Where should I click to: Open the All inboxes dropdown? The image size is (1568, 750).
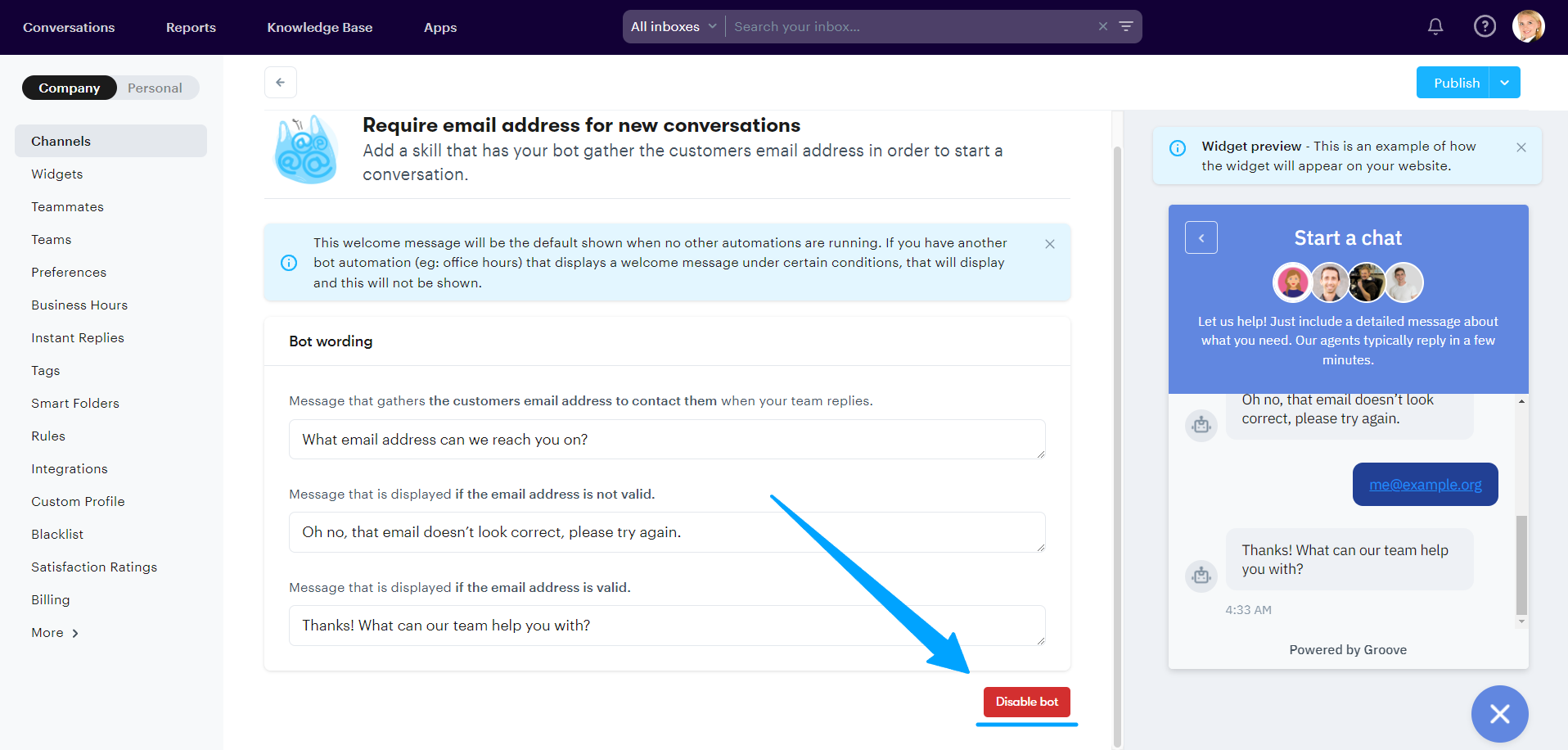pyautogui.click(x=673, y=27)
